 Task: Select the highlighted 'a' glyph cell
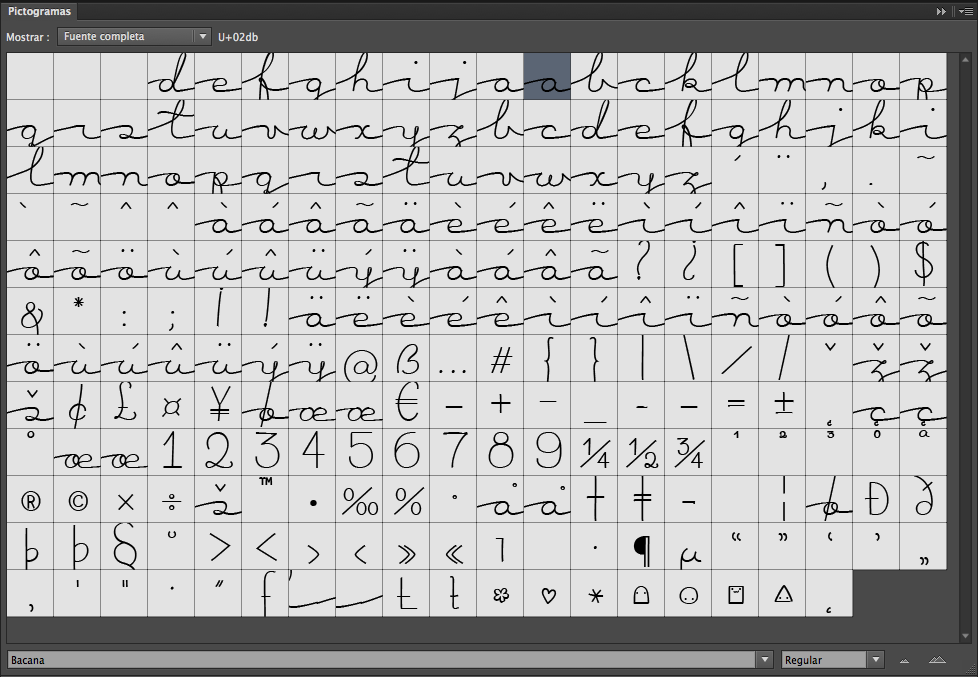547,76
